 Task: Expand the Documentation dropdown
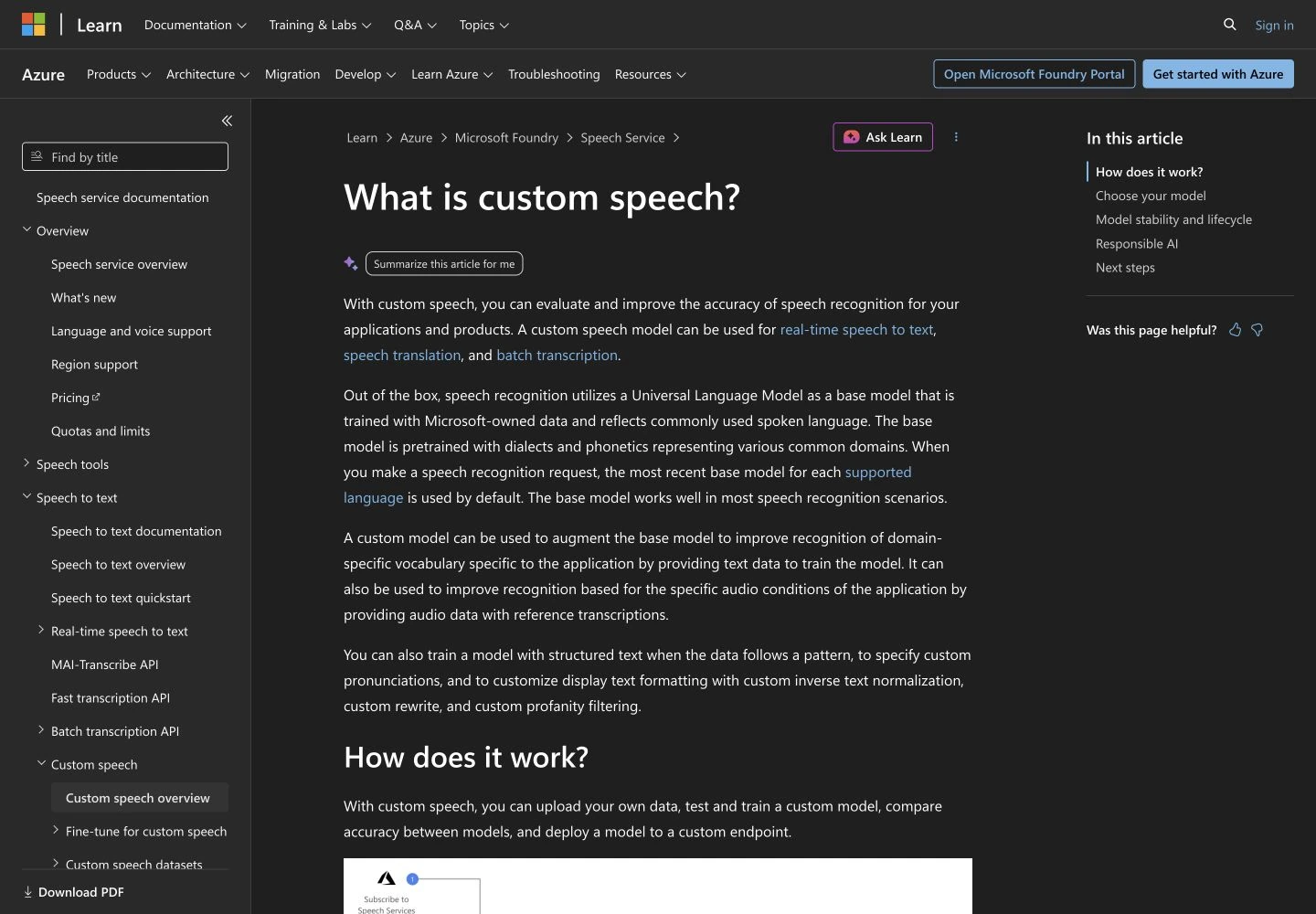tap(196, 25)
